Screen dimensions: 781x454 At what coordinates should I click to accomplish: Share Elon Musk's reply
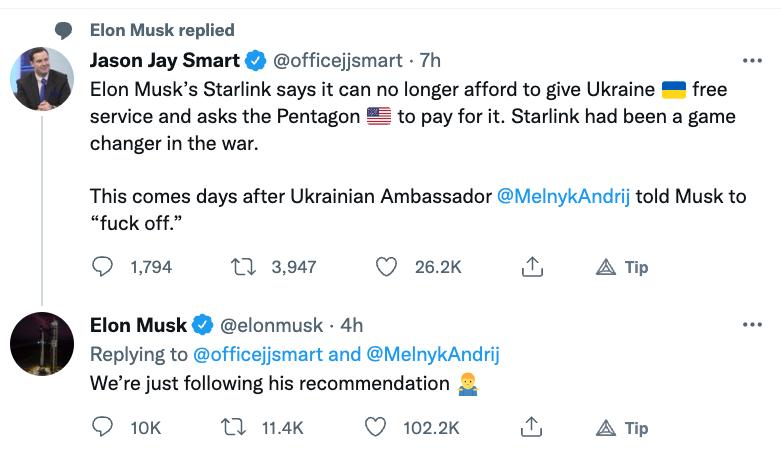click(531, 427)
